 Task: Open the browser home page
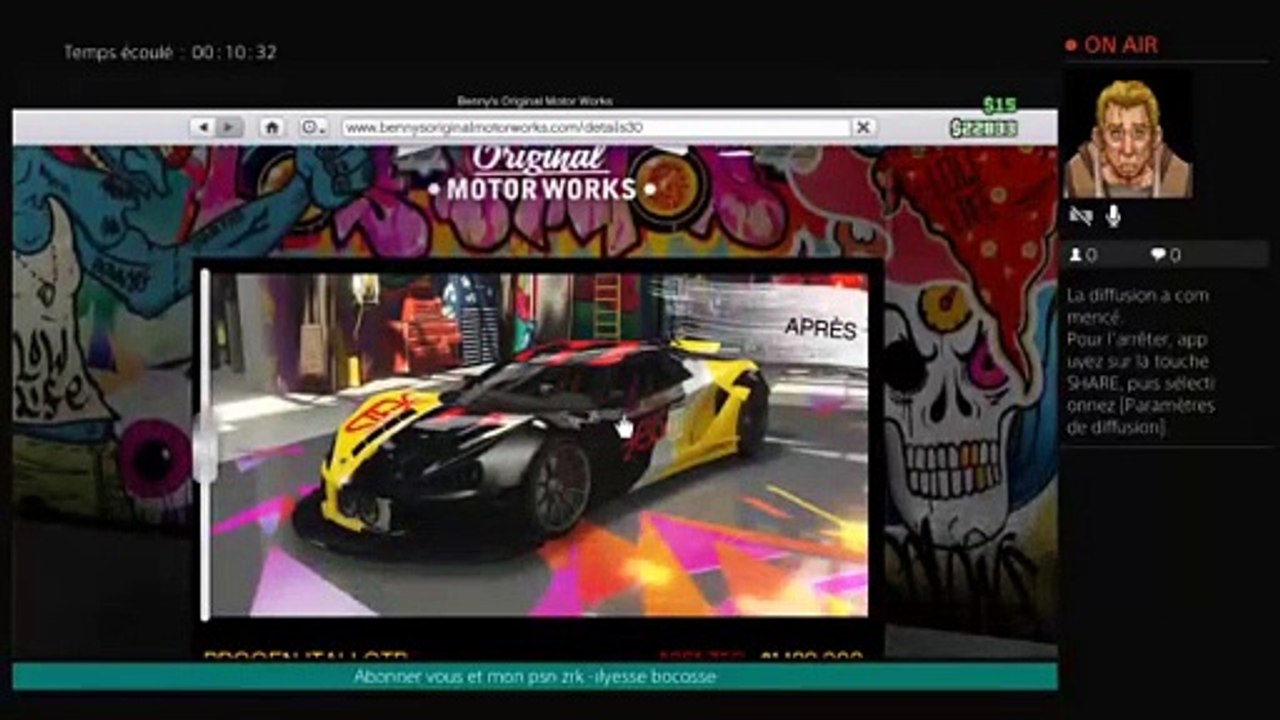pos(271,127)
